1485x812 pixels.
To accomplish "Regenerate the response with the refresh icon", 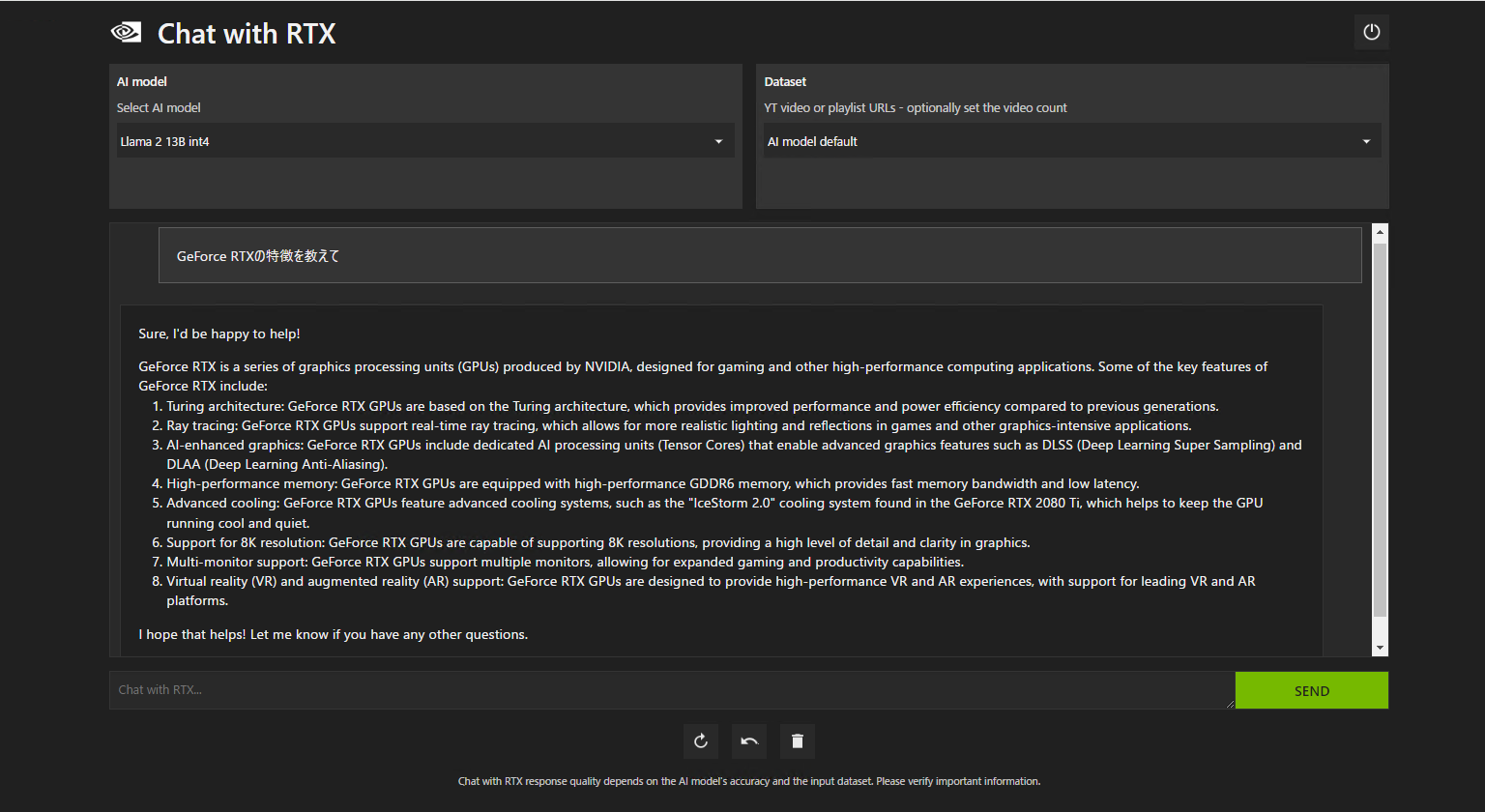I will (x=701, y=740).
